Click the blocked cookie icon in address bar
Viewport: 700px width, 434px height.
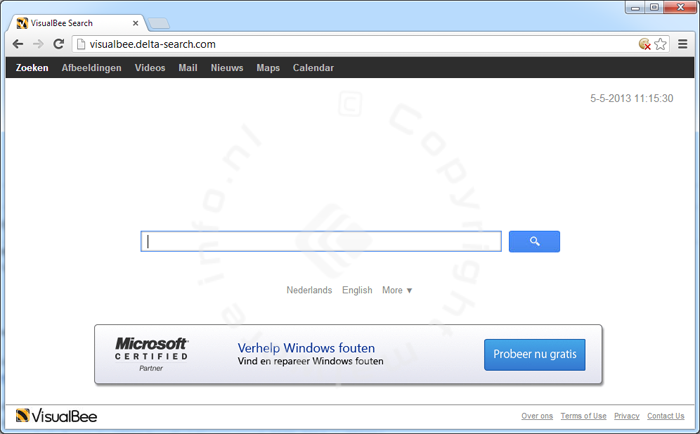click(645, 44)
